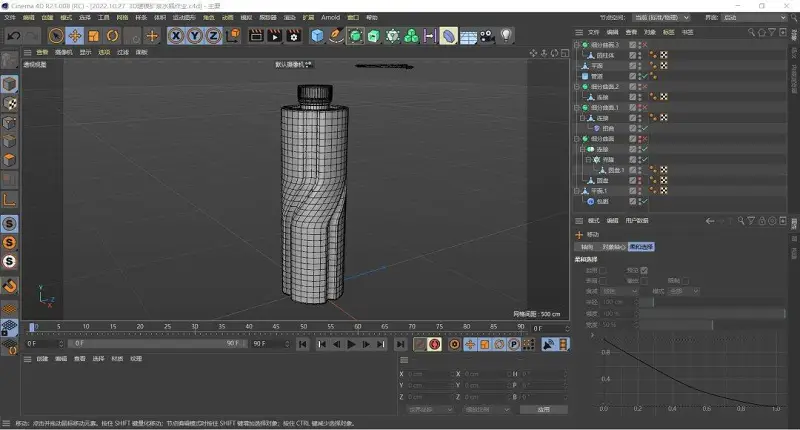800x430 pixels.
Task: Click the Subdivision Surface generator icon
Action: point(355,36)
